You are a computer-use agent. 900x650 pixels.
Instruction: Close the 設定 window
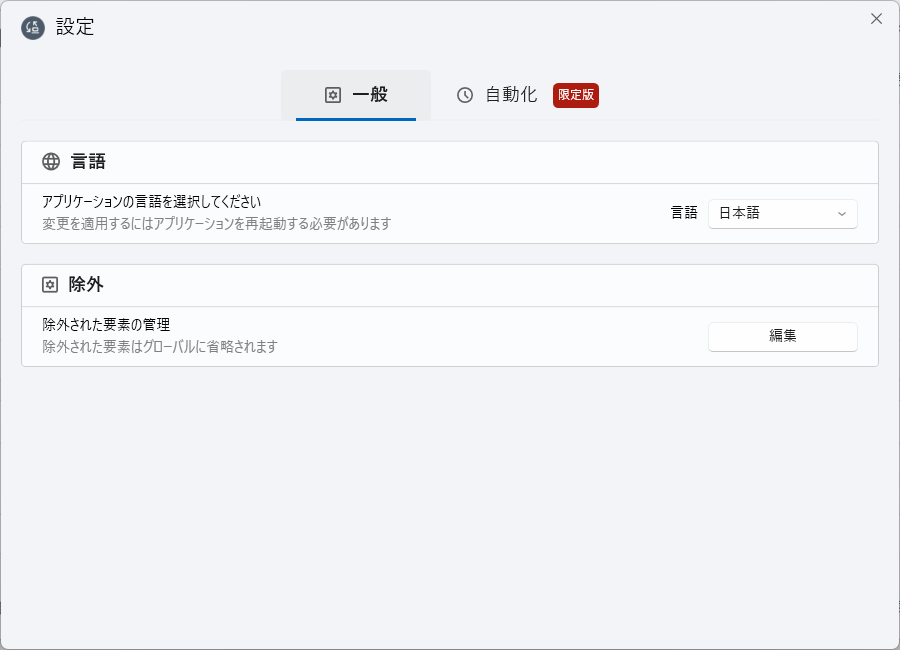(876, 19)
